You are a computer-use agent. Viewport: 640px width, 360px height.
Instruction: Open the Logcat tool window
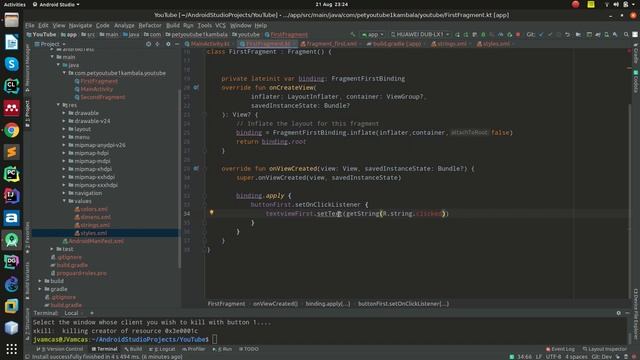[162, 349]
